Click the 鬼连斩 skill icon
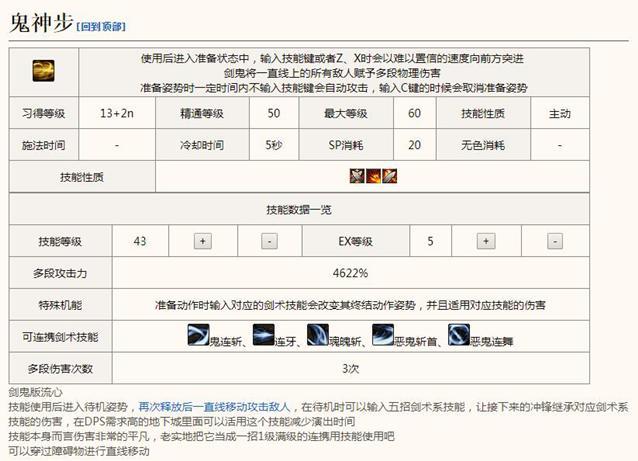The height and width of the screenshot is (461, 638). coord(198,334)
